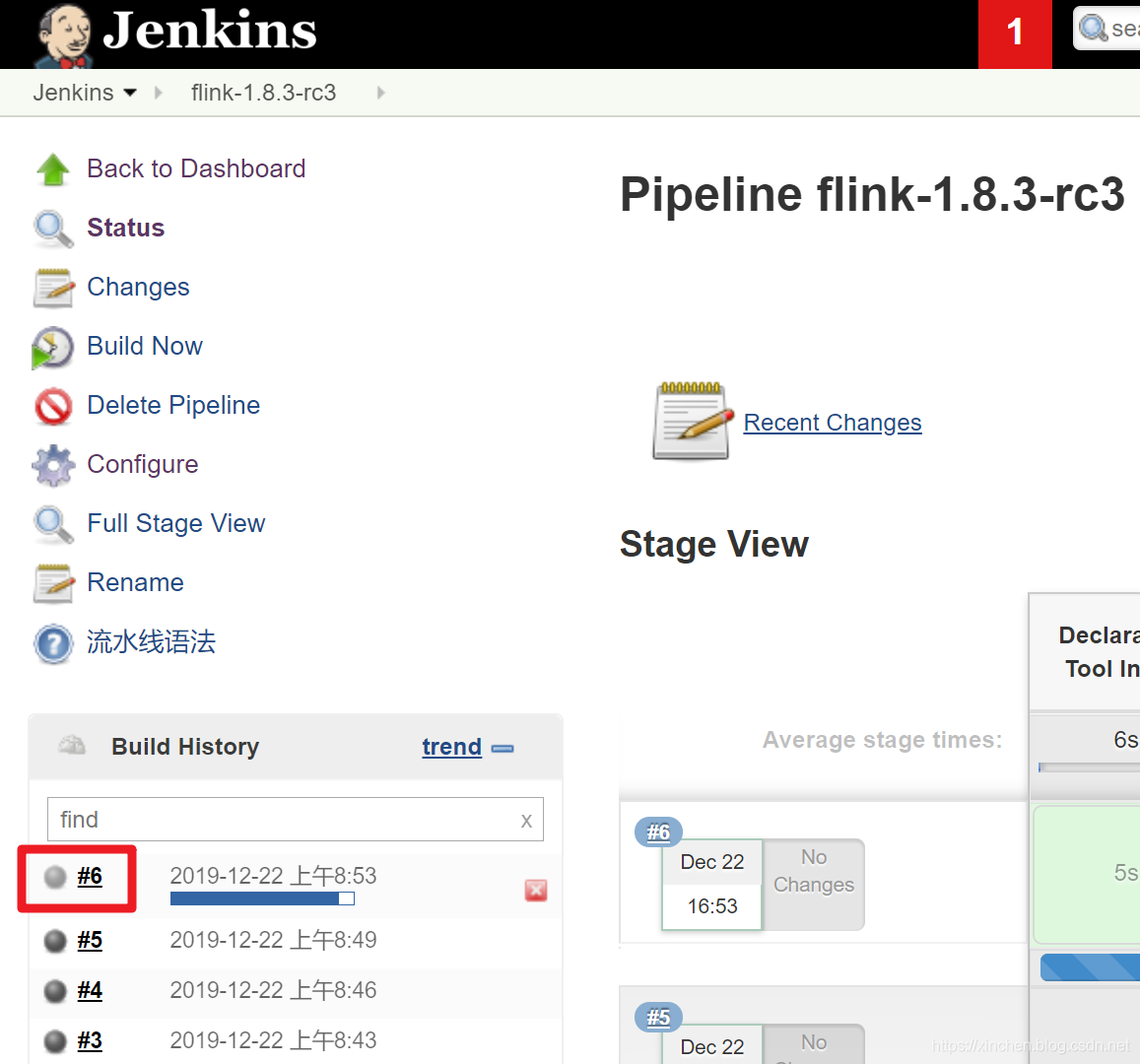
Task: Click the green Back to Dashboard arrow icon
Action: (53, 169)
